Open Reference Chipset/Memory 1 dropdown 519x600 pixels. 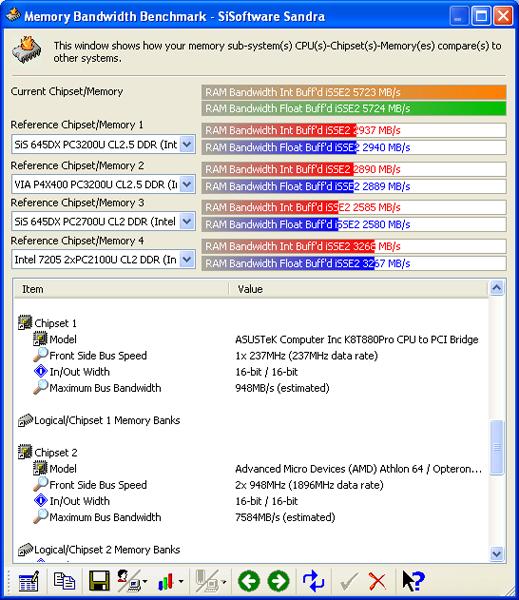187,145
